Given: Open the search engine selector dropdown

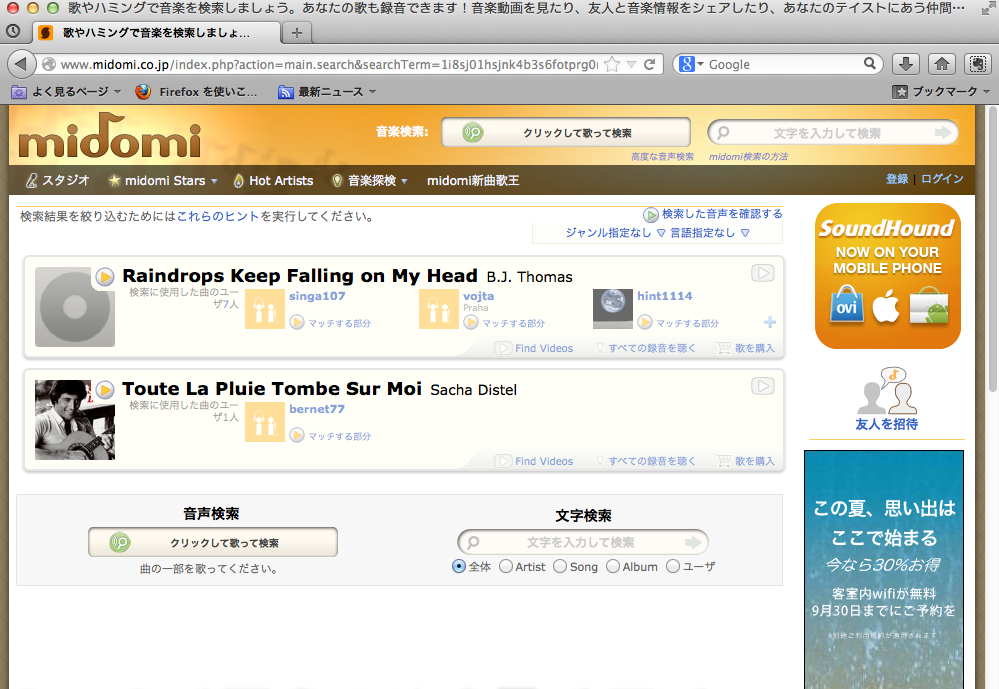Looking at the screenshot, I should tap(691, 64).
